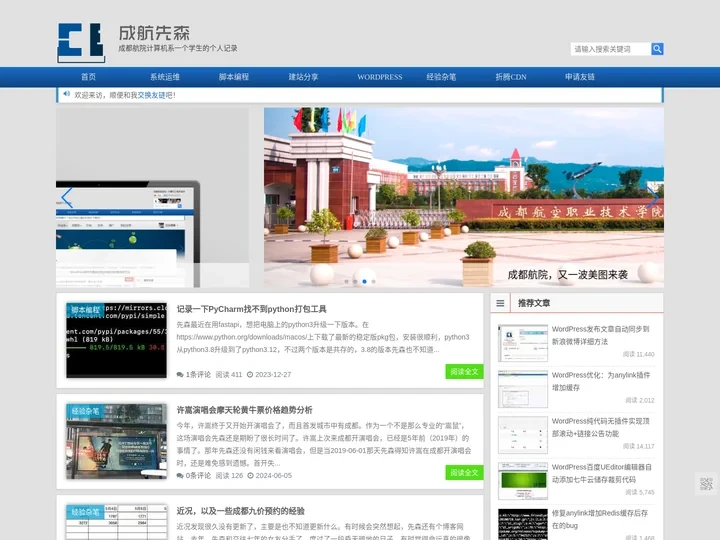Viewport: 720px width, 540px height.
Task: Click thumbnail of the anylink插件增加缓存 article
Action: pos(523,389)
